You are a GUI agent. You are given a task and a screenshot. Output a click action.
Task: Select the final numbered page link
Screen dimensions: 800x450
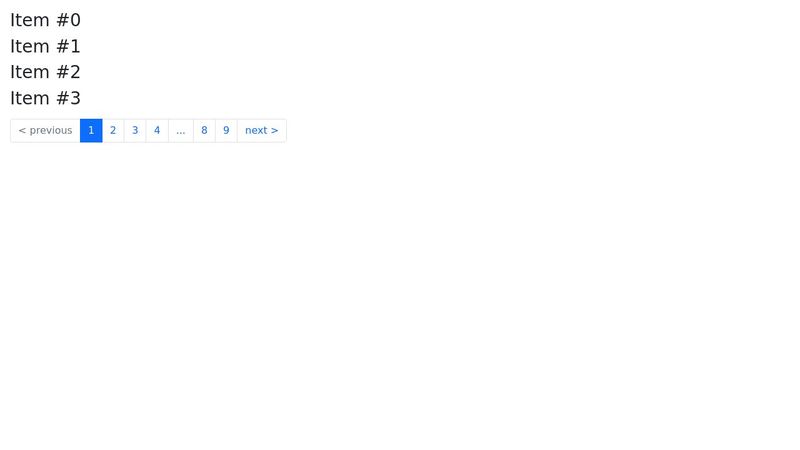(x=226, y=131)
